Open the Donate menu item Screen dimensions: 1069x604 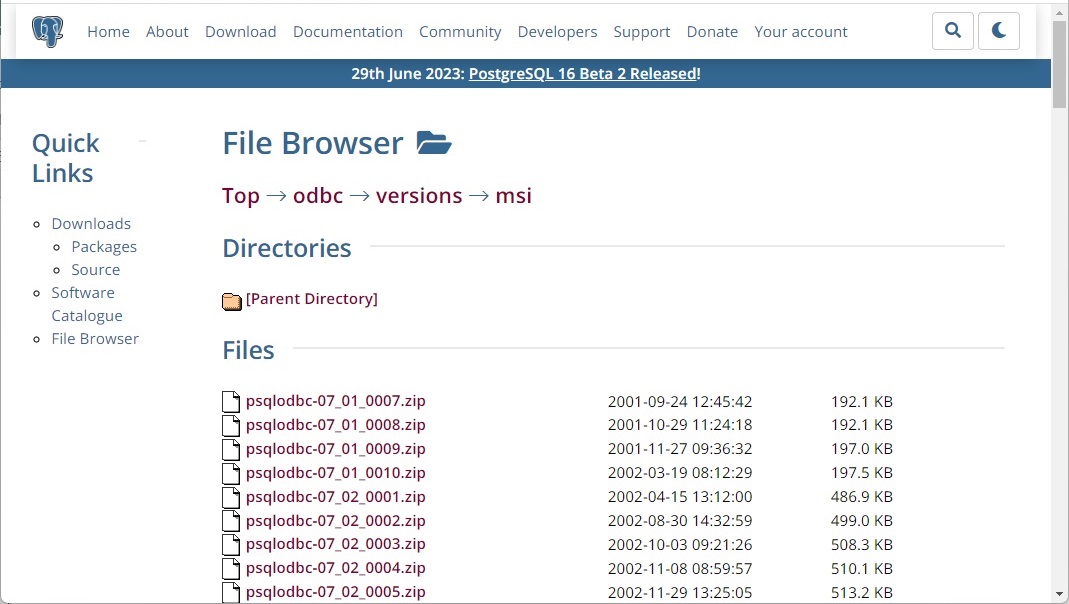712,31
